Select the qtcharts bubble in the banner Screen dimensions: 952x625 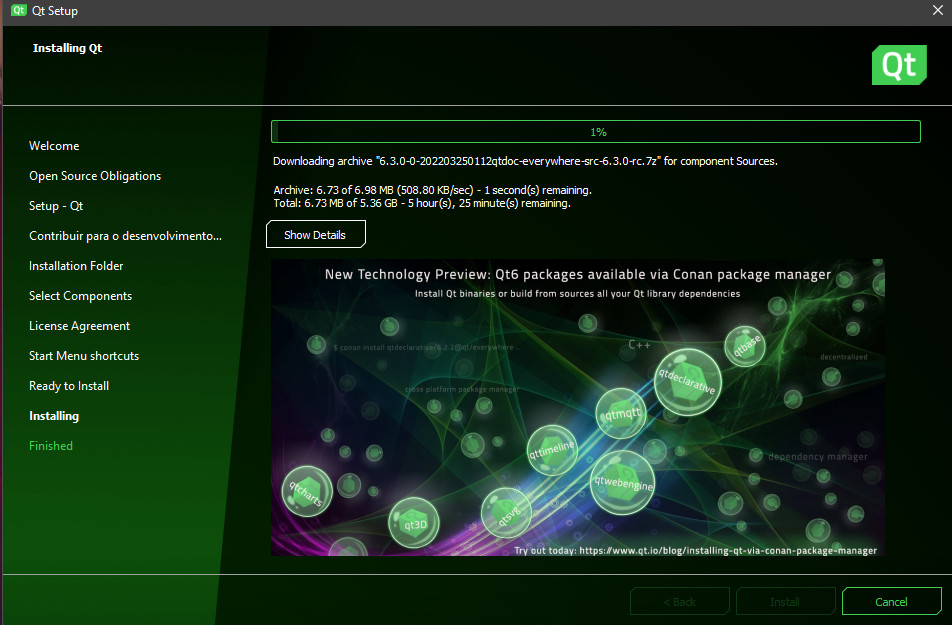pyautogui.click(x=307, y=493)
